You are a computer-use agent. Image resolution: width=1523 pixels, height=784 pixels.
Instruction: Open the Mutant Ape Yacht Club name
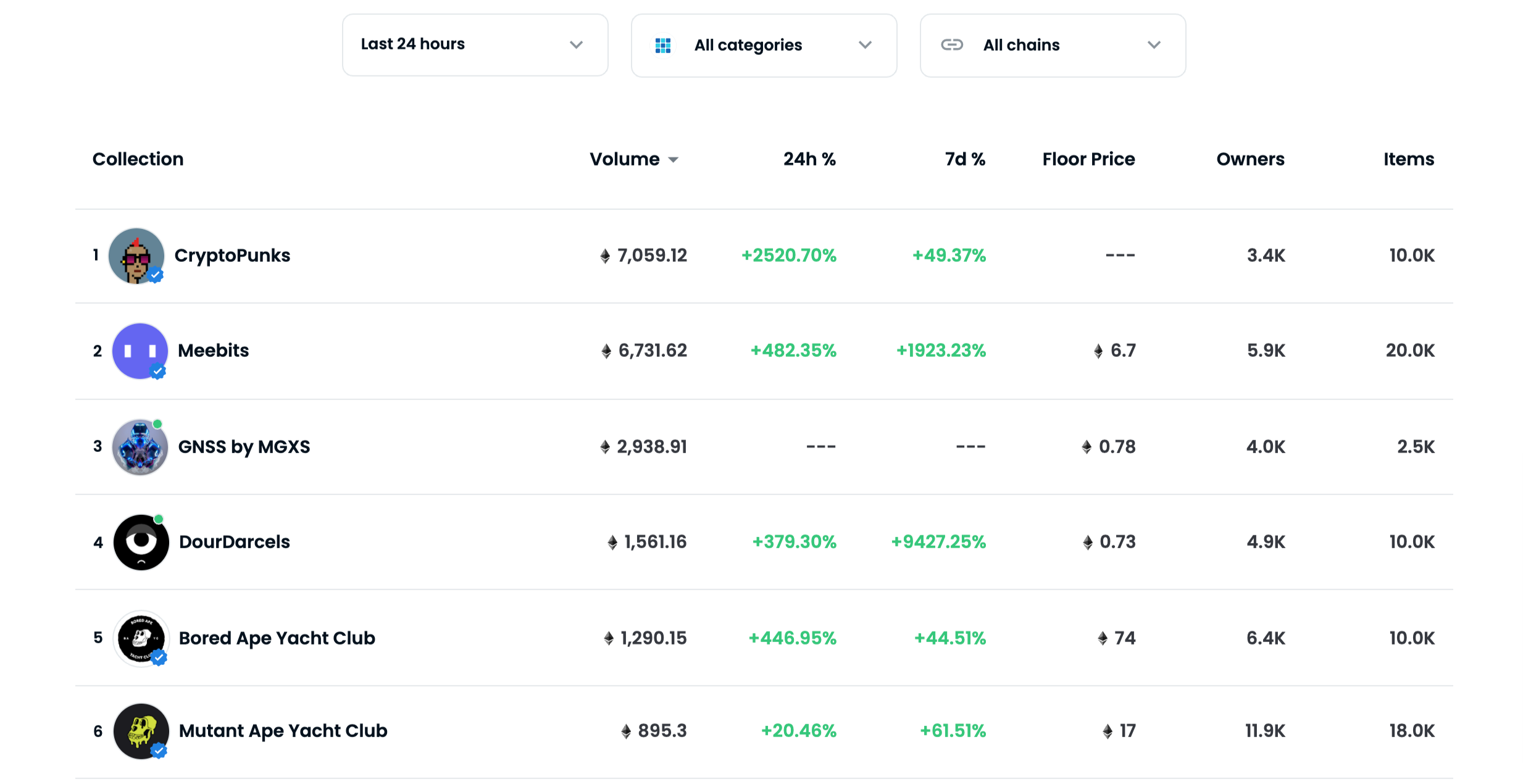tap(283, 731)
